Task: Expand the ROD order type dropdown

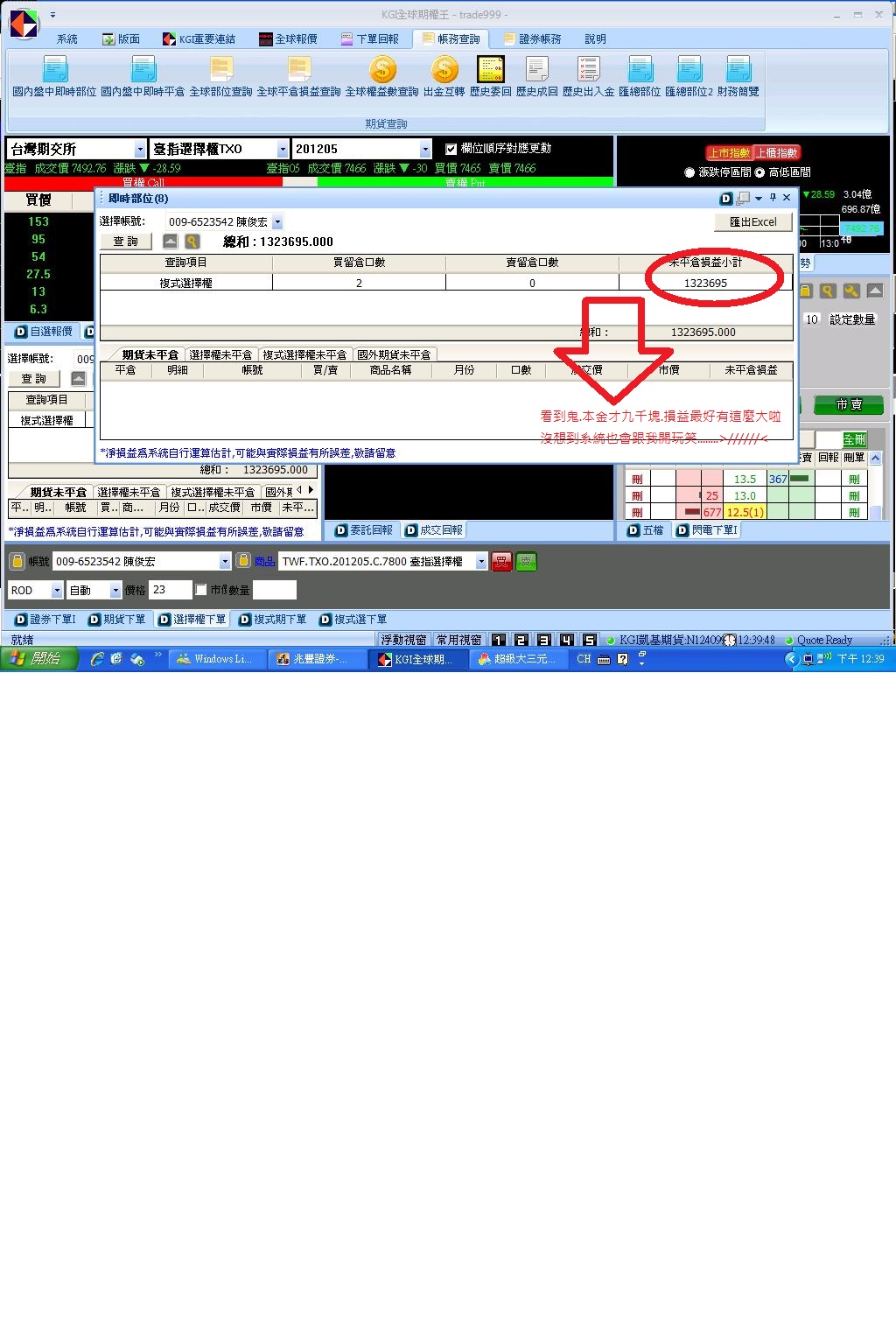Action: 58,590
